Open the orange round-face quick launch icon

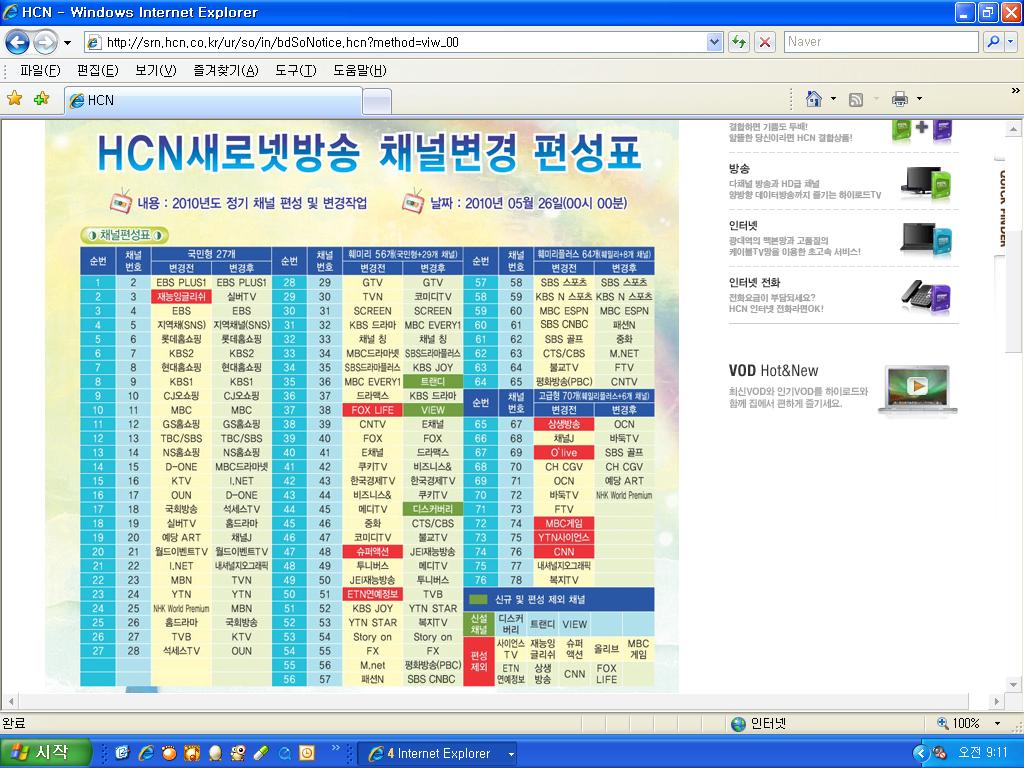(x=168, y=753)
